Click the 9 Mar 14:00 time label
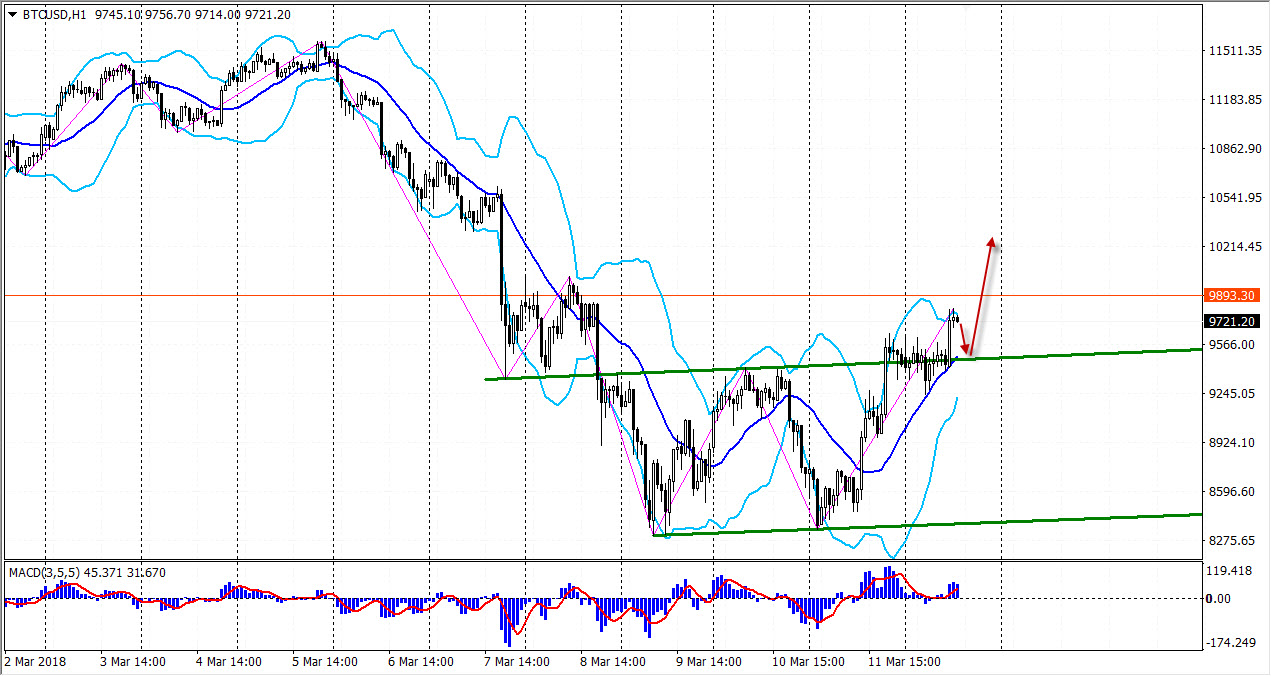 710,662
